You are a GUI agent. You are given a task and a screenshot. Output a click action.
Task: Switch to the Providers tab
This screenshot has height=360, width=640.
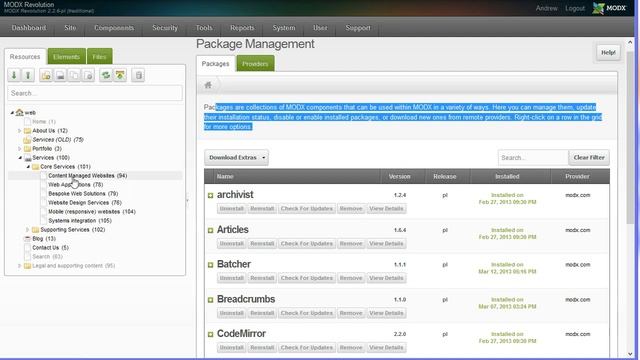(255, 64)
